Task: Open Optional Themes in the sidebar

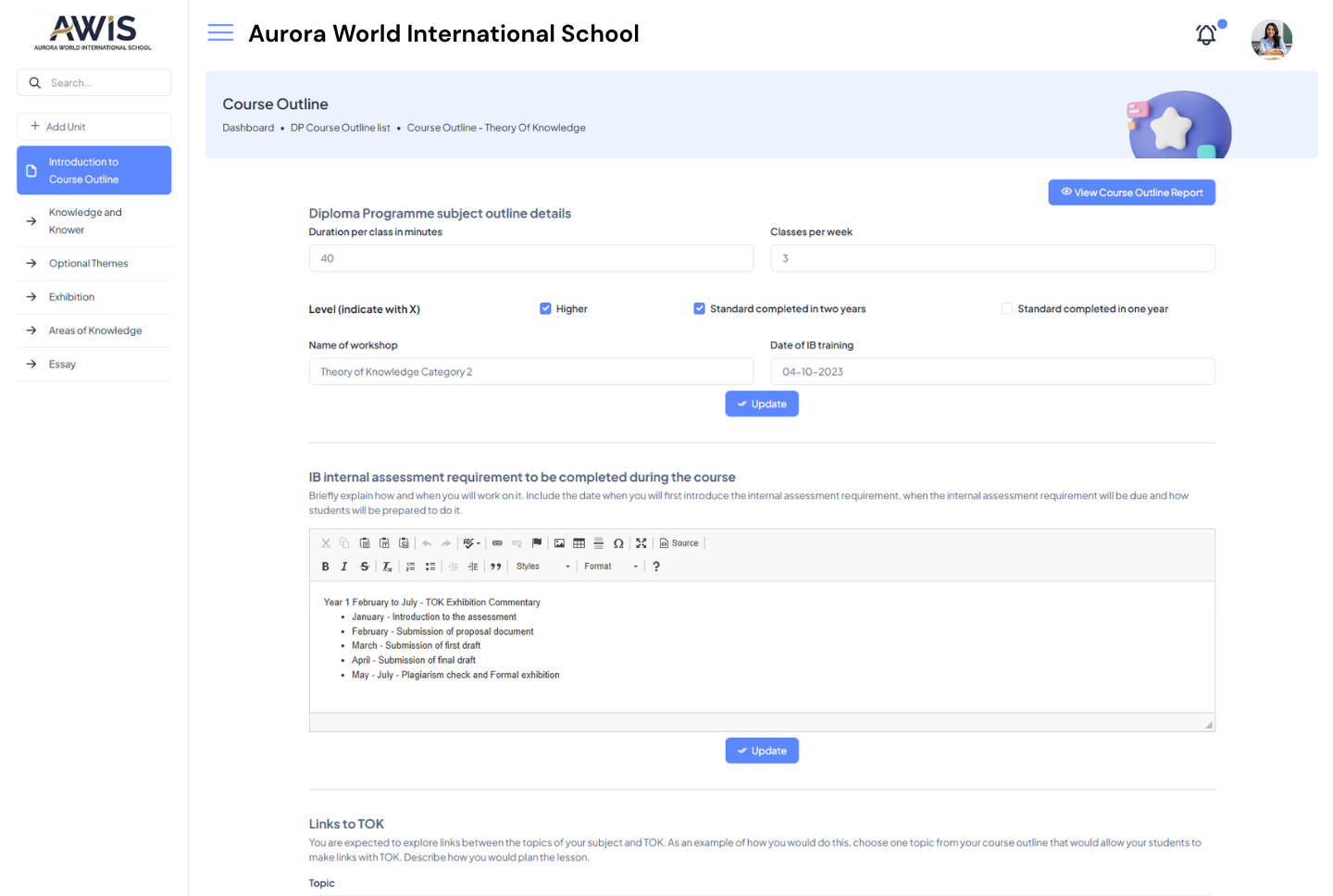Action: click(88, 264)
